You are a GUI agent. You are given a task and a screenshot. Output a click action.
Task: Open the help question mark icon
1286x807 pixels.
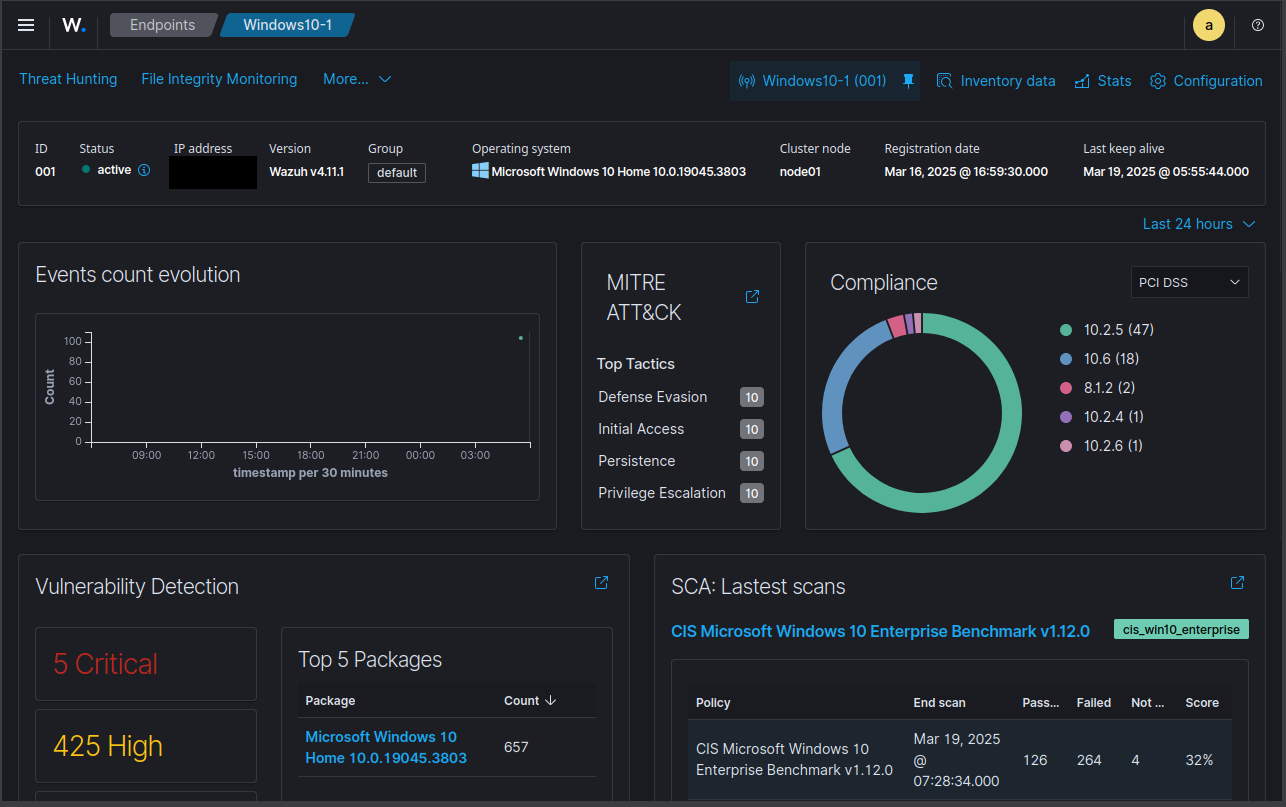pos(1258,25)
